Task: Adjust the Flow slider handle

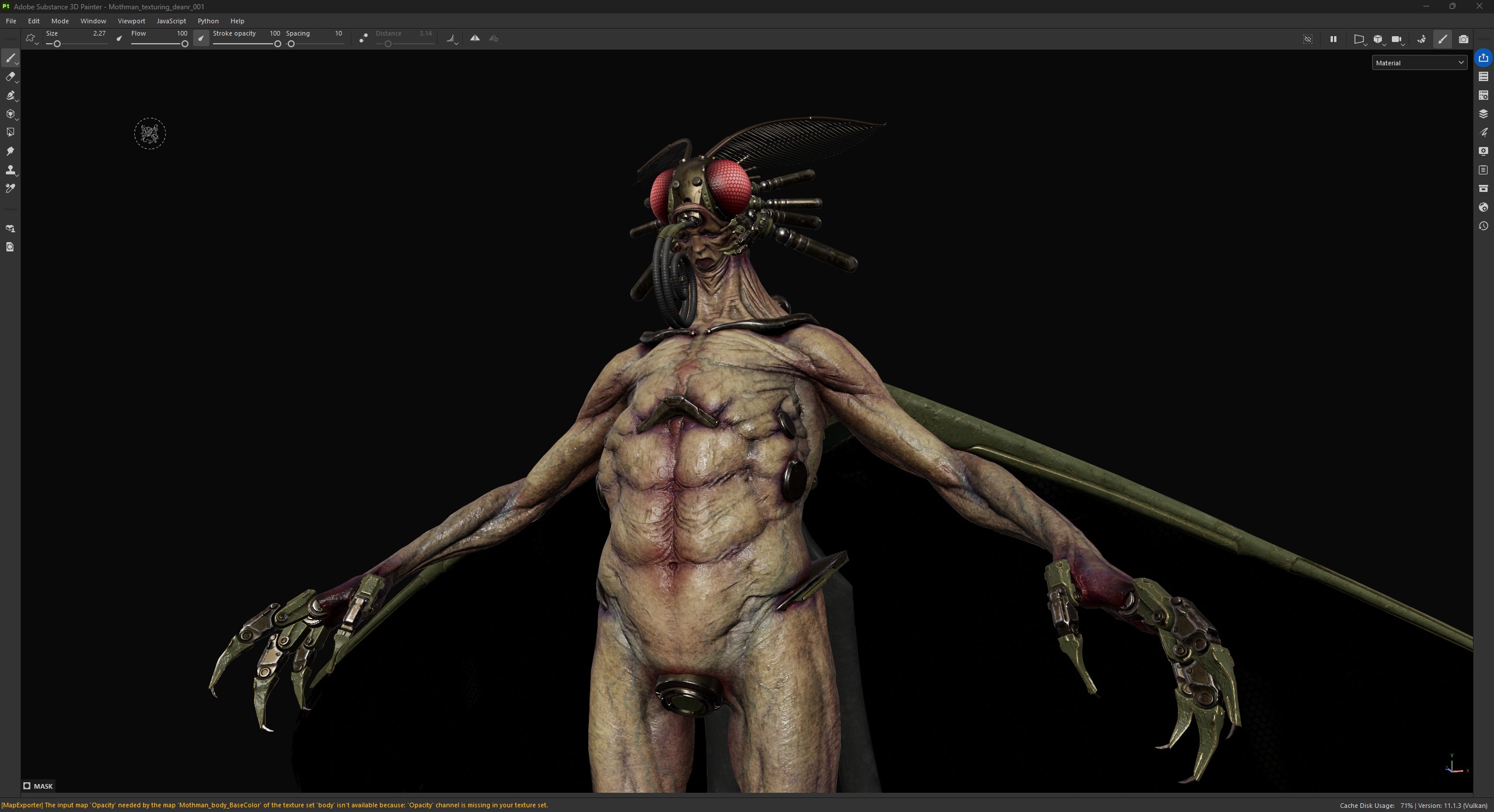Action: click(184, 44)
